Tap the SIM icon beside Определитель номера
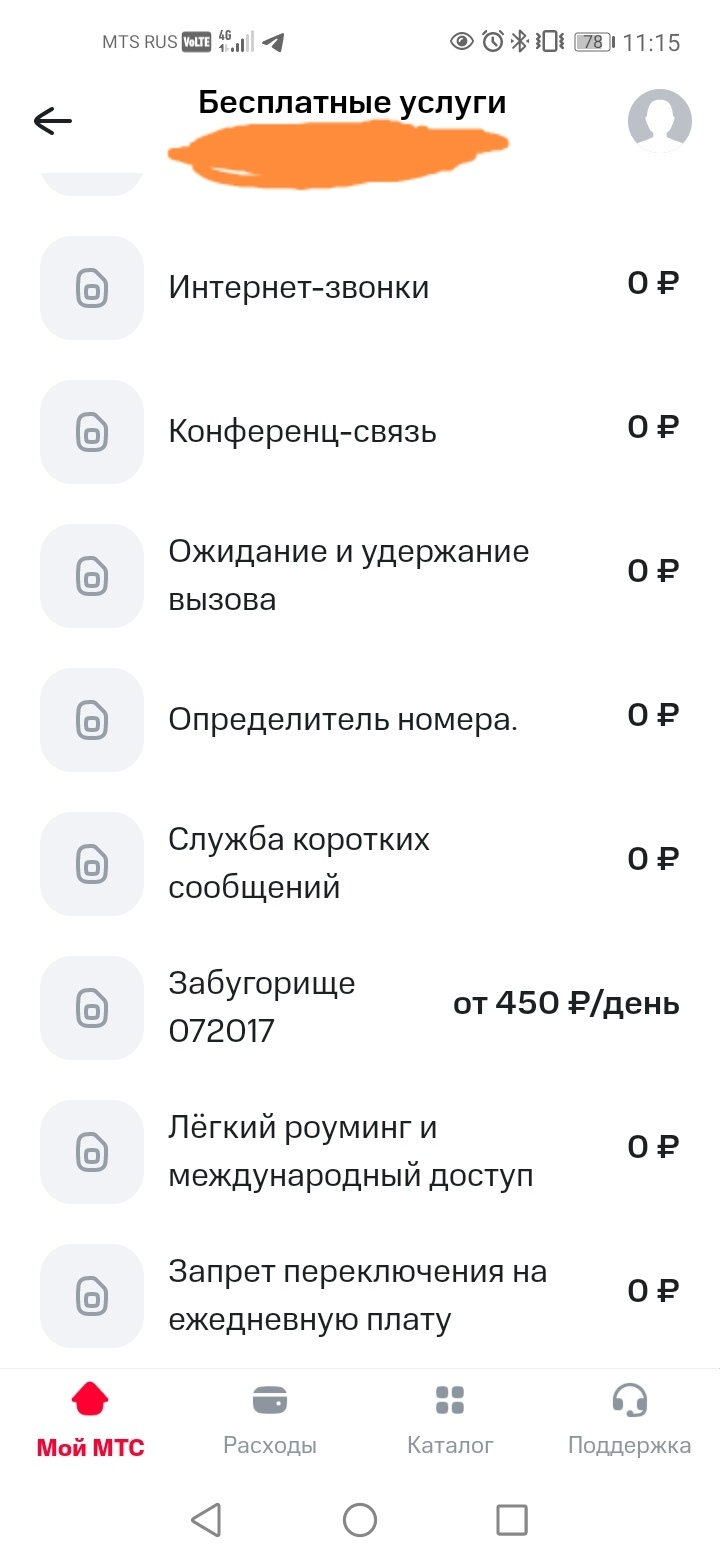 92,720
